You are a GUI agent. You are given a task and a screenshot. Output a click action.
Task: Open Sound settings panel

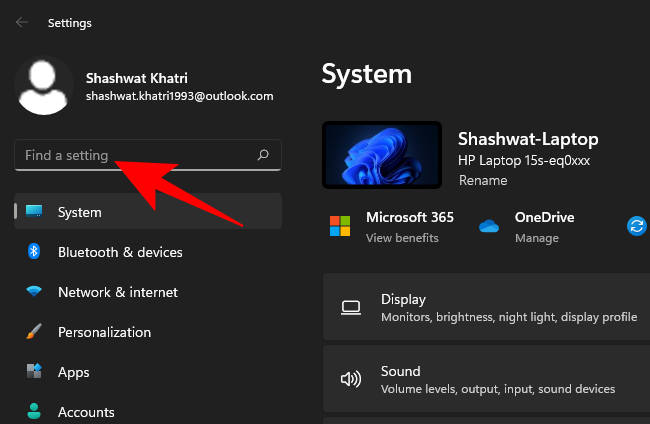(x=486, y=379)
